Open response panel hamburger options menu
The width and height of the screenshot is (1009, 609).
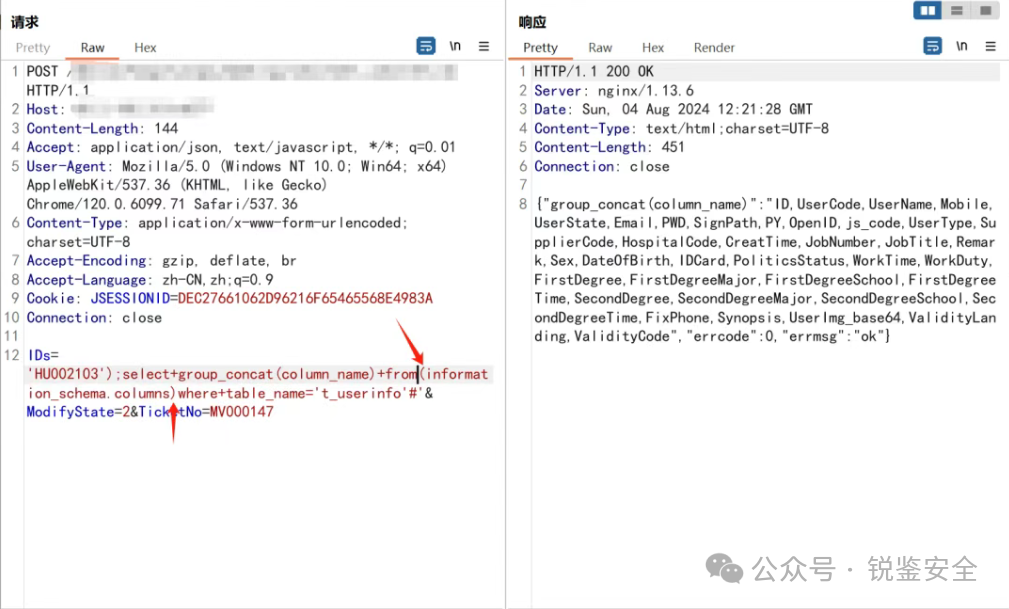coord(990,46)
